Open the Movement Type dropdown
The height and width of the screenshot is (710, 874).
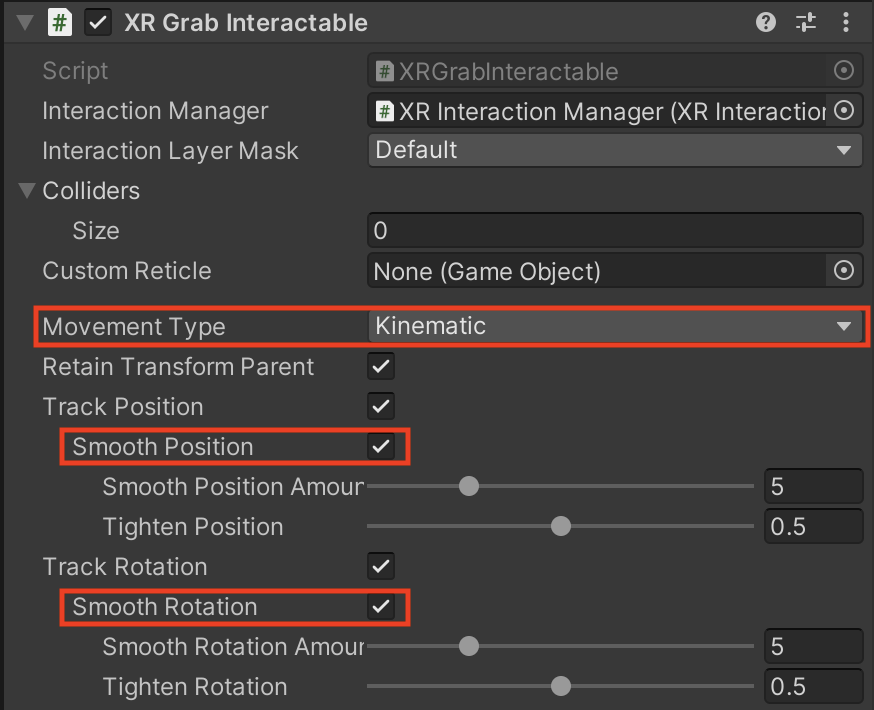pyautogui.click(x=614, y=326)
